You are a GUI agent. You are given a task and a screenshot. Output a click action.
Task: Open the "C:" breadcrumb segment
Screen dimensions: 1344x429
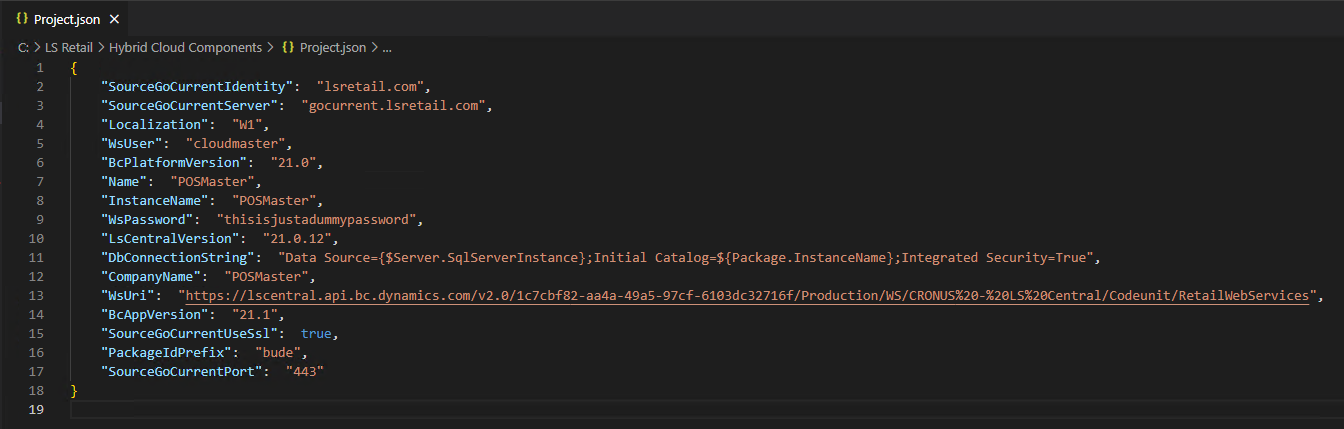click(23, 47)
